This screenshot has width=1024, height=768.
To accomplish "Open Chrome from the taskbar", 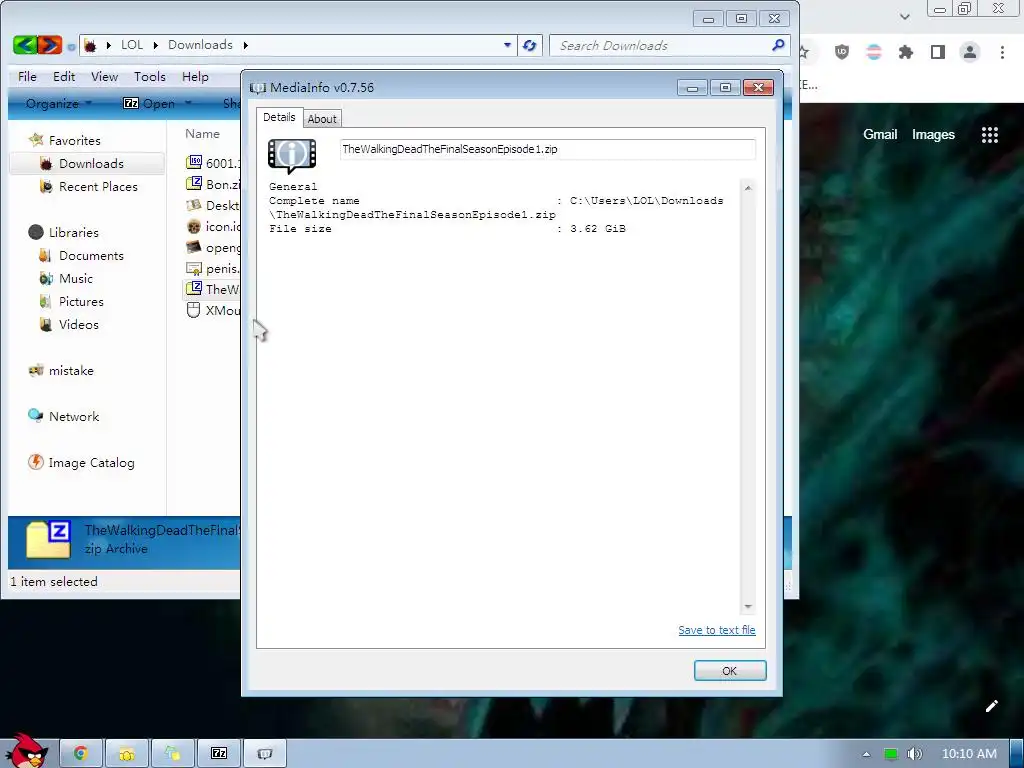I will (x=80, y=754).
